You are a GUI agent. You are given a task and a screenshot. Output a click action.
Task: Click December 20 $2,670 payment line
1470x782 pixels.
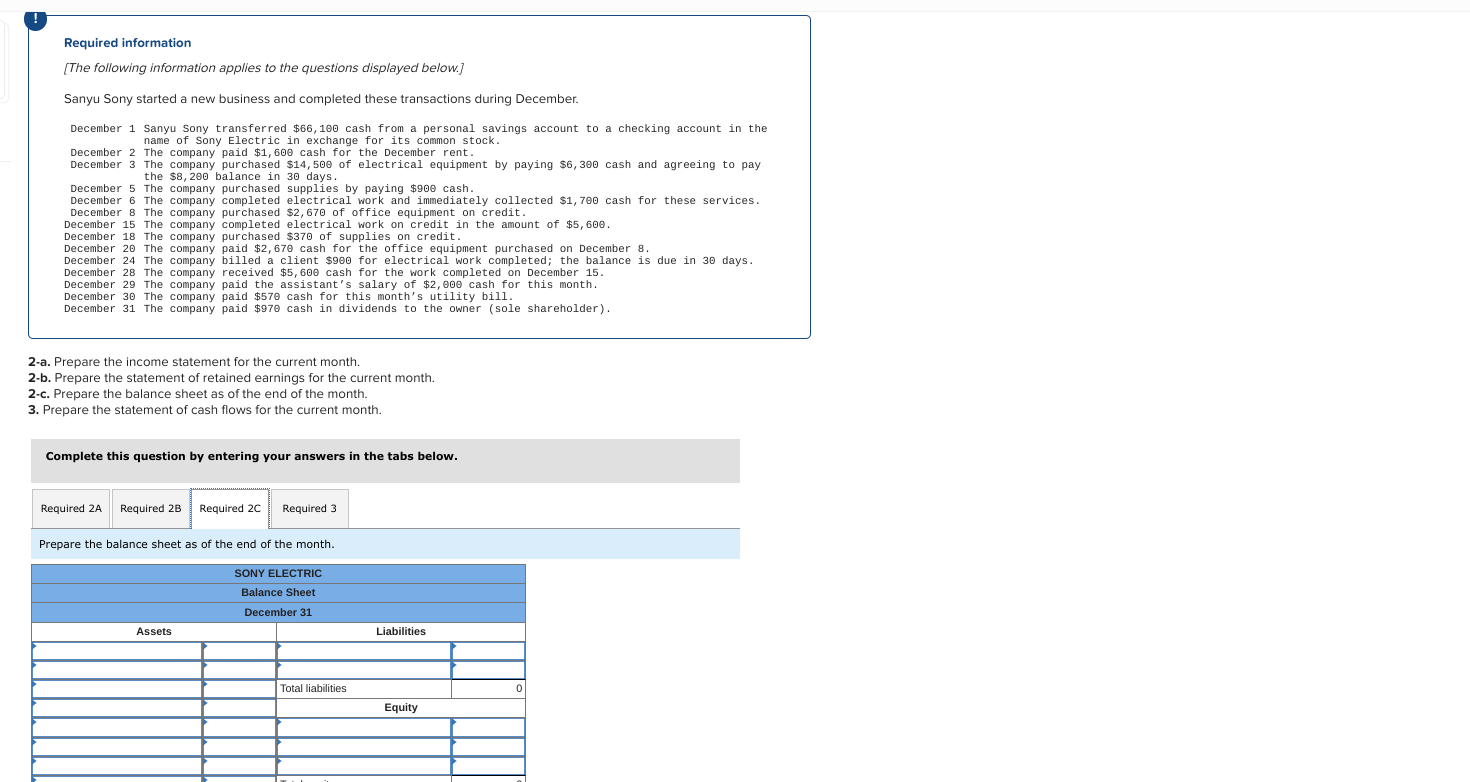[357, 249]
